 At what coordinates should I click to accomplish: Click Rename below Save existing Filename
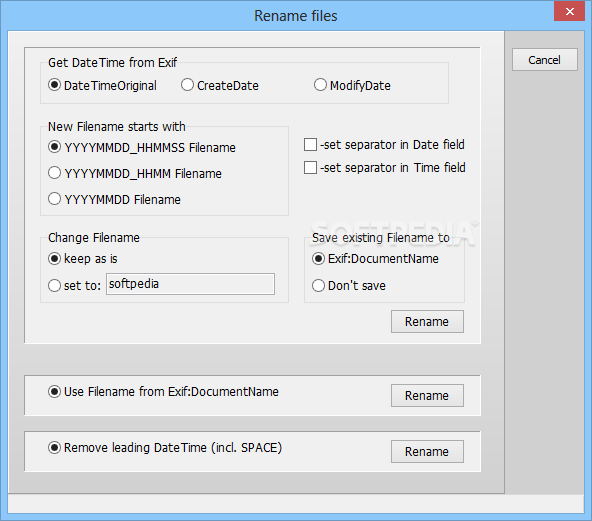[x=427, y=322]
